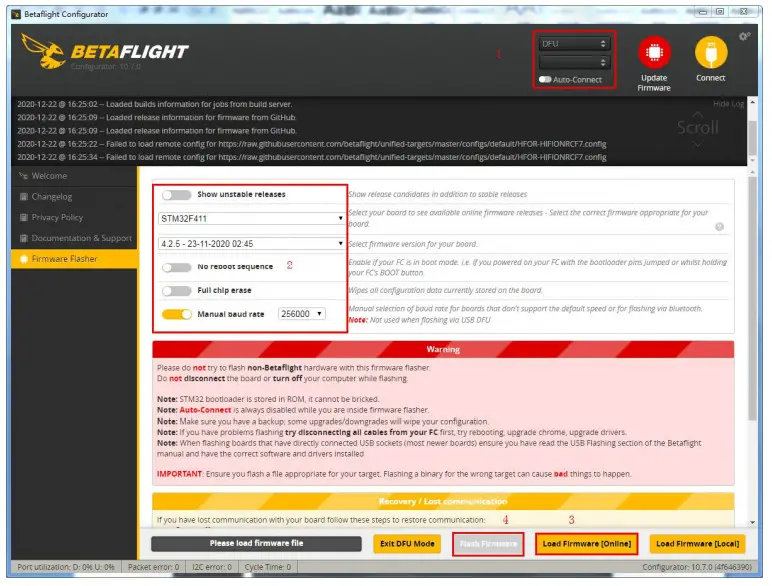Screen dimensions: 772x586
Task: Select the Firmware Flasher tab
Action: point(74,259)
